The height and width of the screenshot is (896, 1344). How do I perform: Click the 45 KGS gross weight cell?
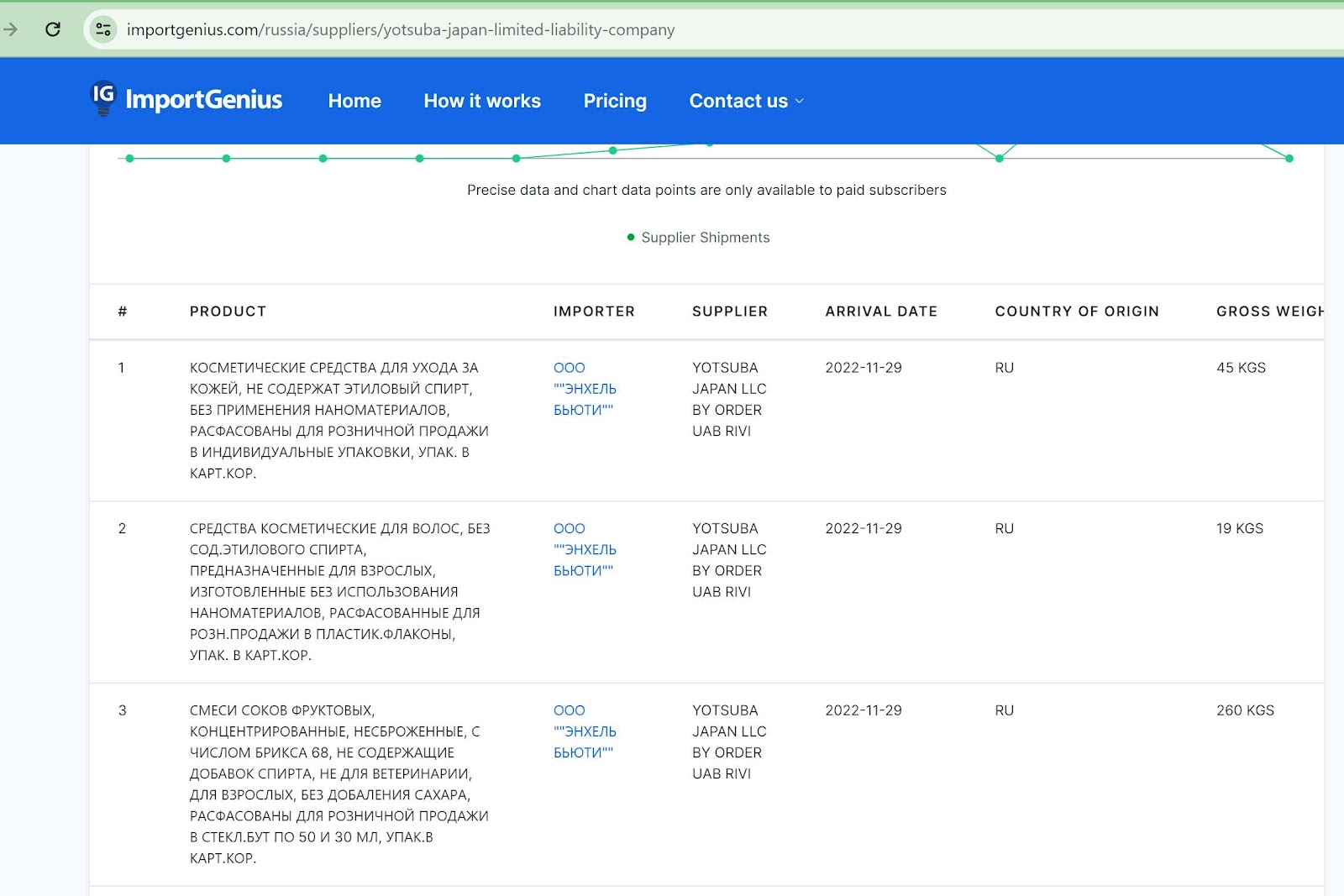[1241, 368]
